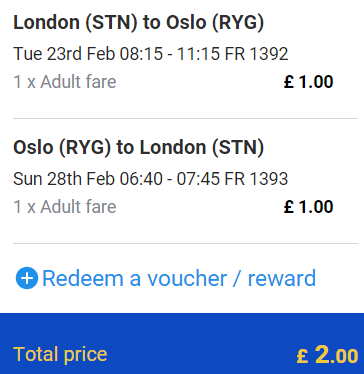Click the £ 1.00 price for the return flight

coord(308,207)
